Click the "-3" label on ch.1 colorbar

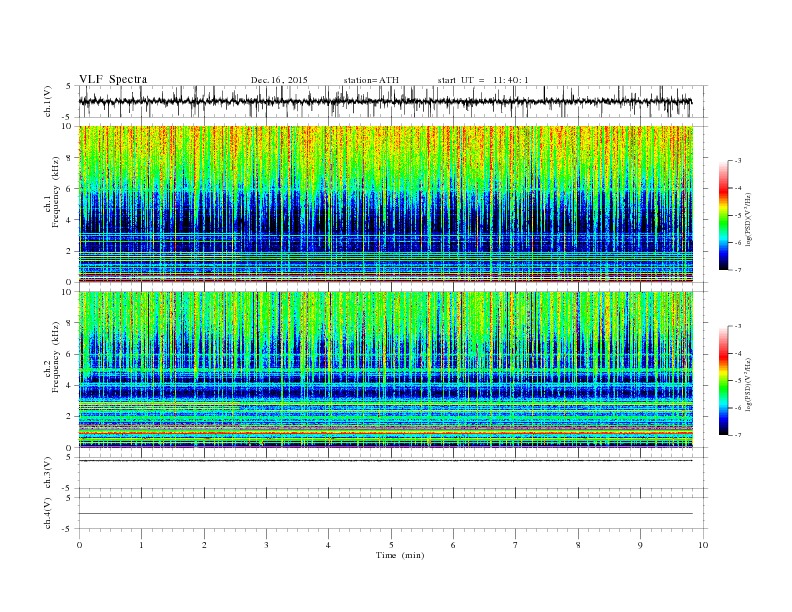[x=738, y=161]
